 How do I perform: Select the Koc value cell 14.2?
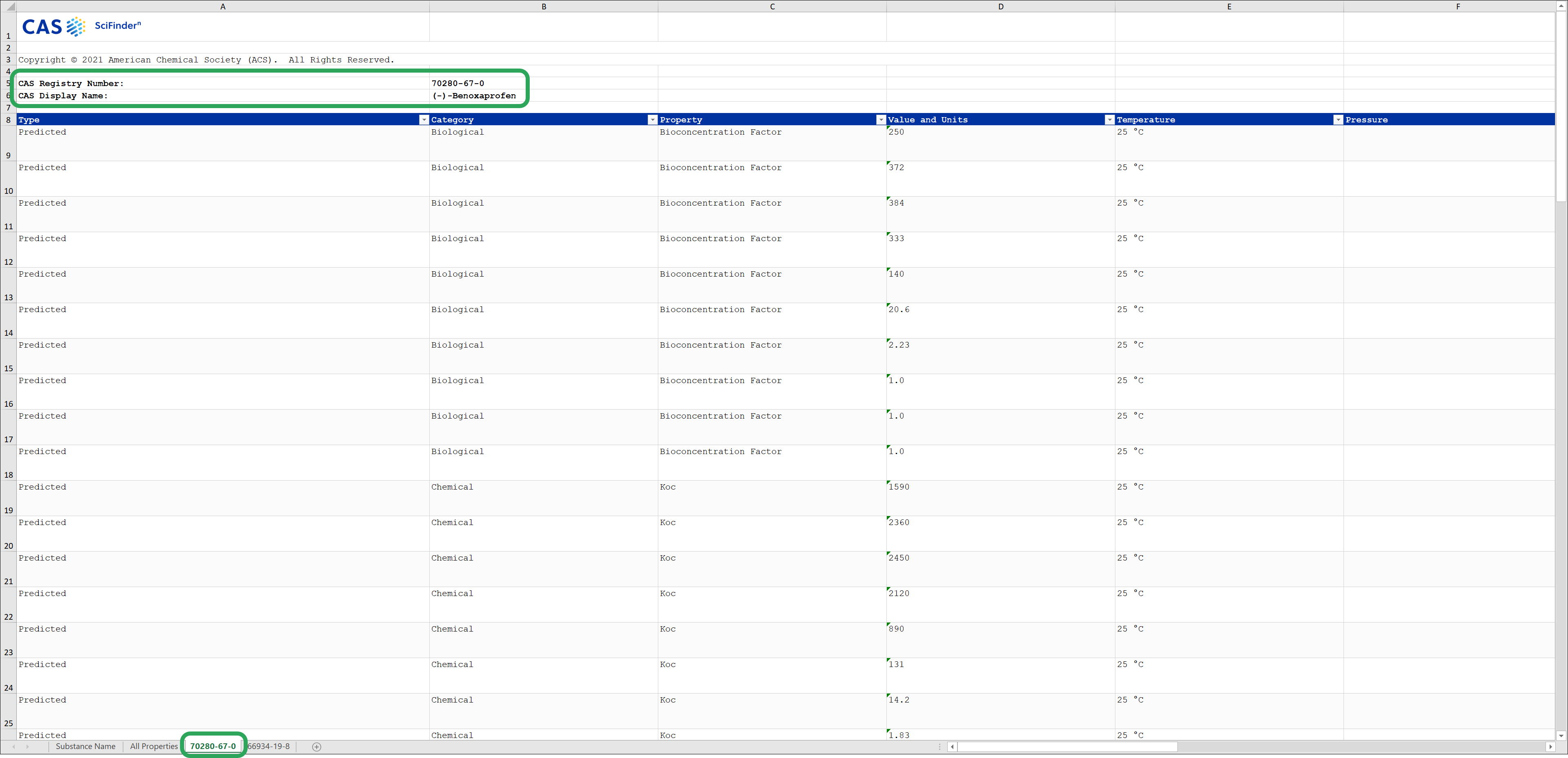[1001, 711]
